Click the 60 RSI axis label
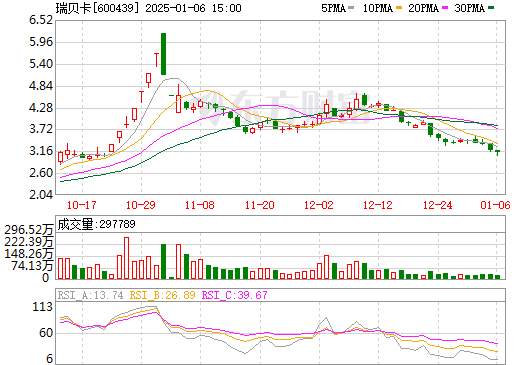Viewport: 520px width, 365px height. (46, 333)
